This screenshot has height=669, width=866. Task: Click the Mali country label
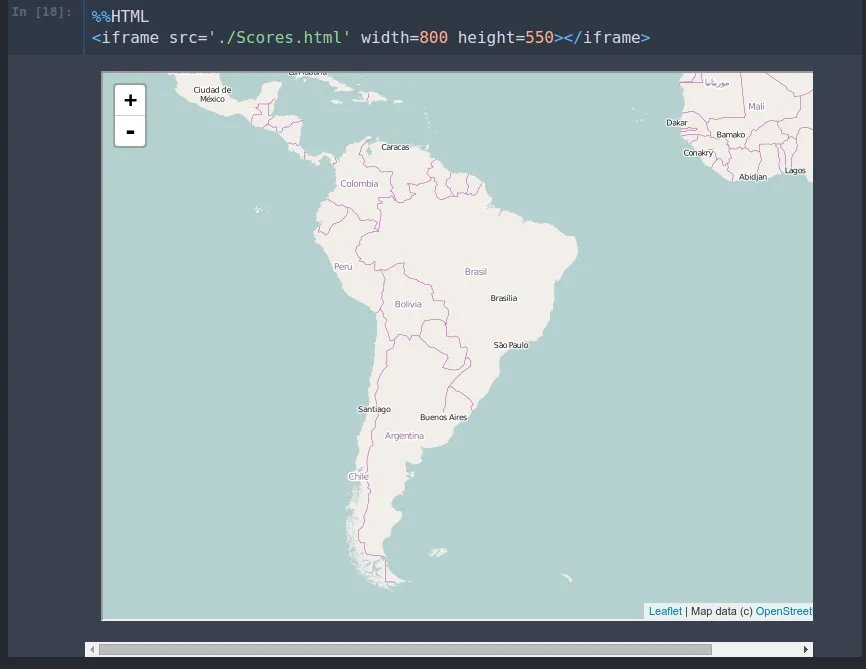coord(756,107)
